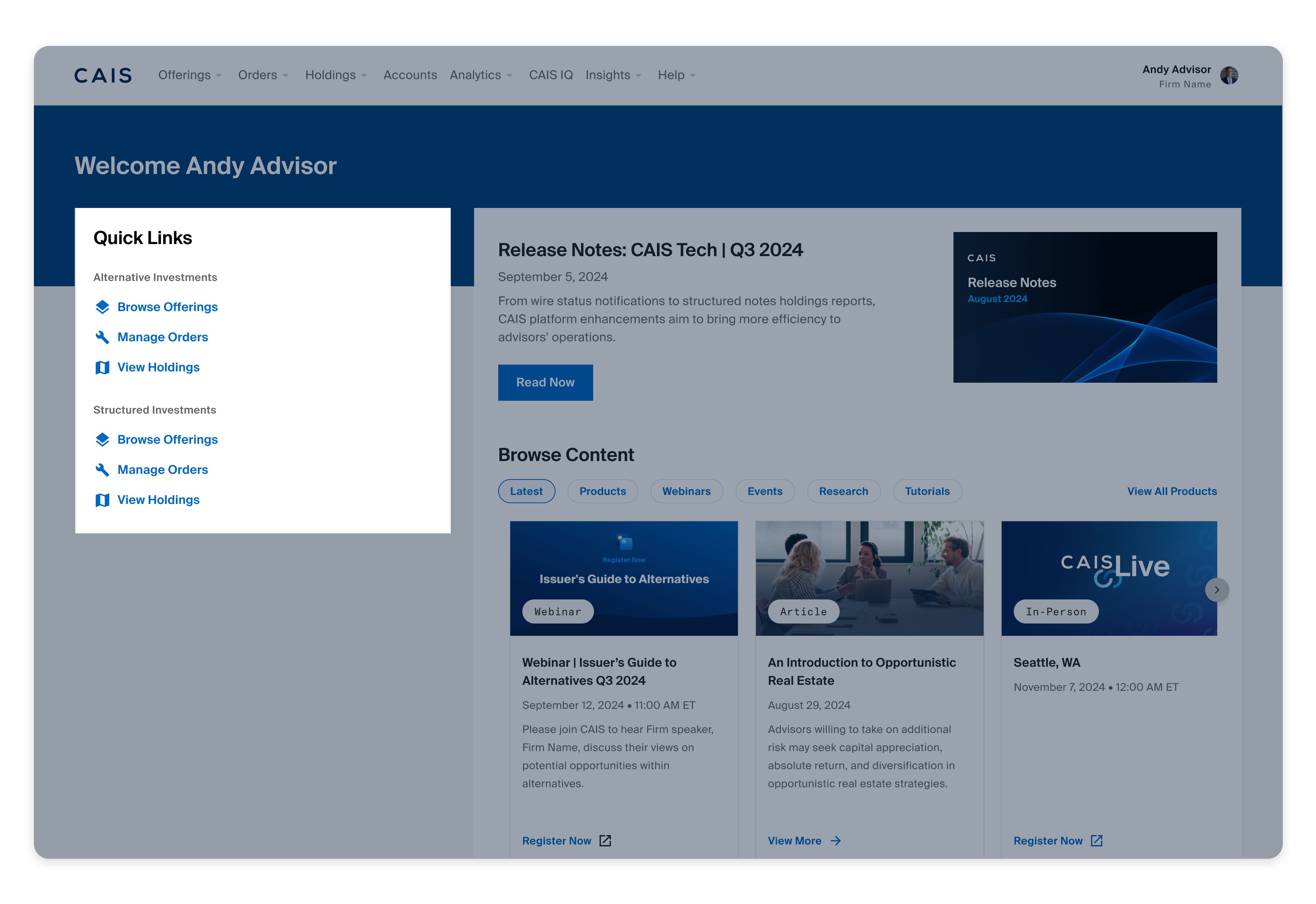The image size is (1316, 904).
Task: Click external-link icon on the webinar card's Register Now
Action: click(x=605, y=841)
